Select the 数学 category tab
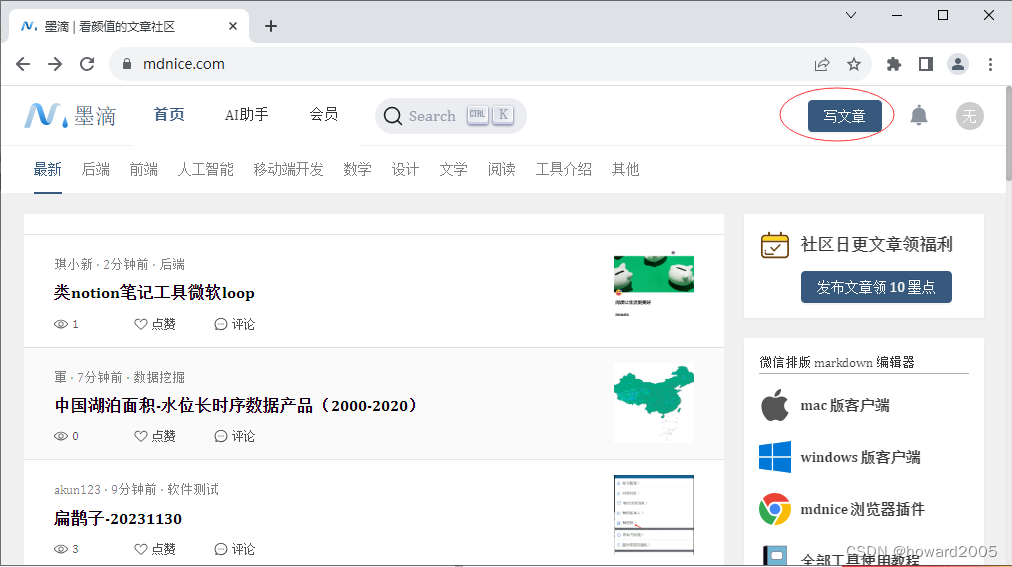1012x567 pixels. click(357, 169)
